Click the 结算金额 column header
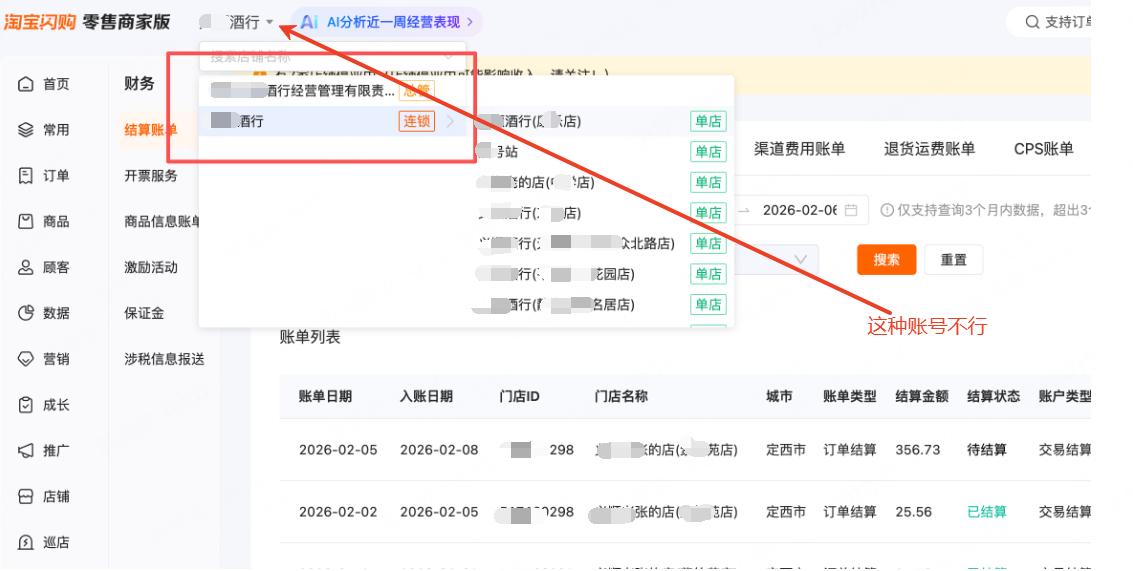 click(922, 396)
